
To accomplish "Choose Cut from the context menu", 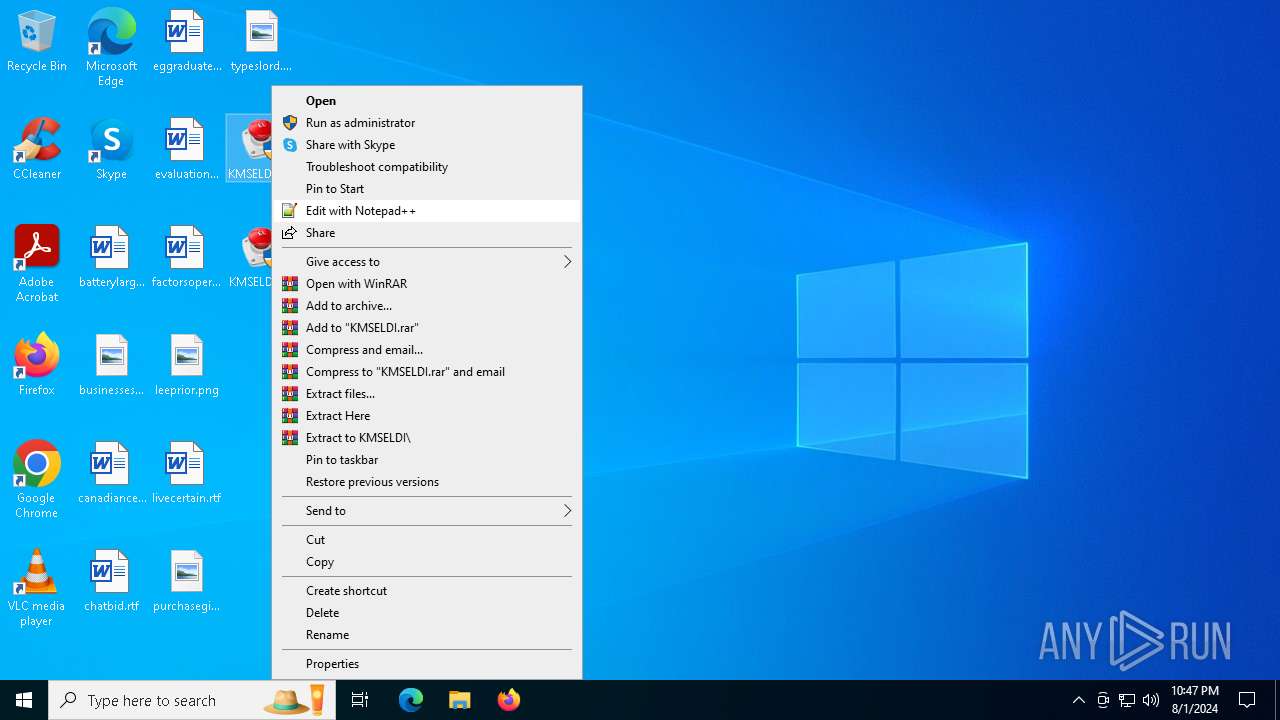I will [x=427, y=540].
